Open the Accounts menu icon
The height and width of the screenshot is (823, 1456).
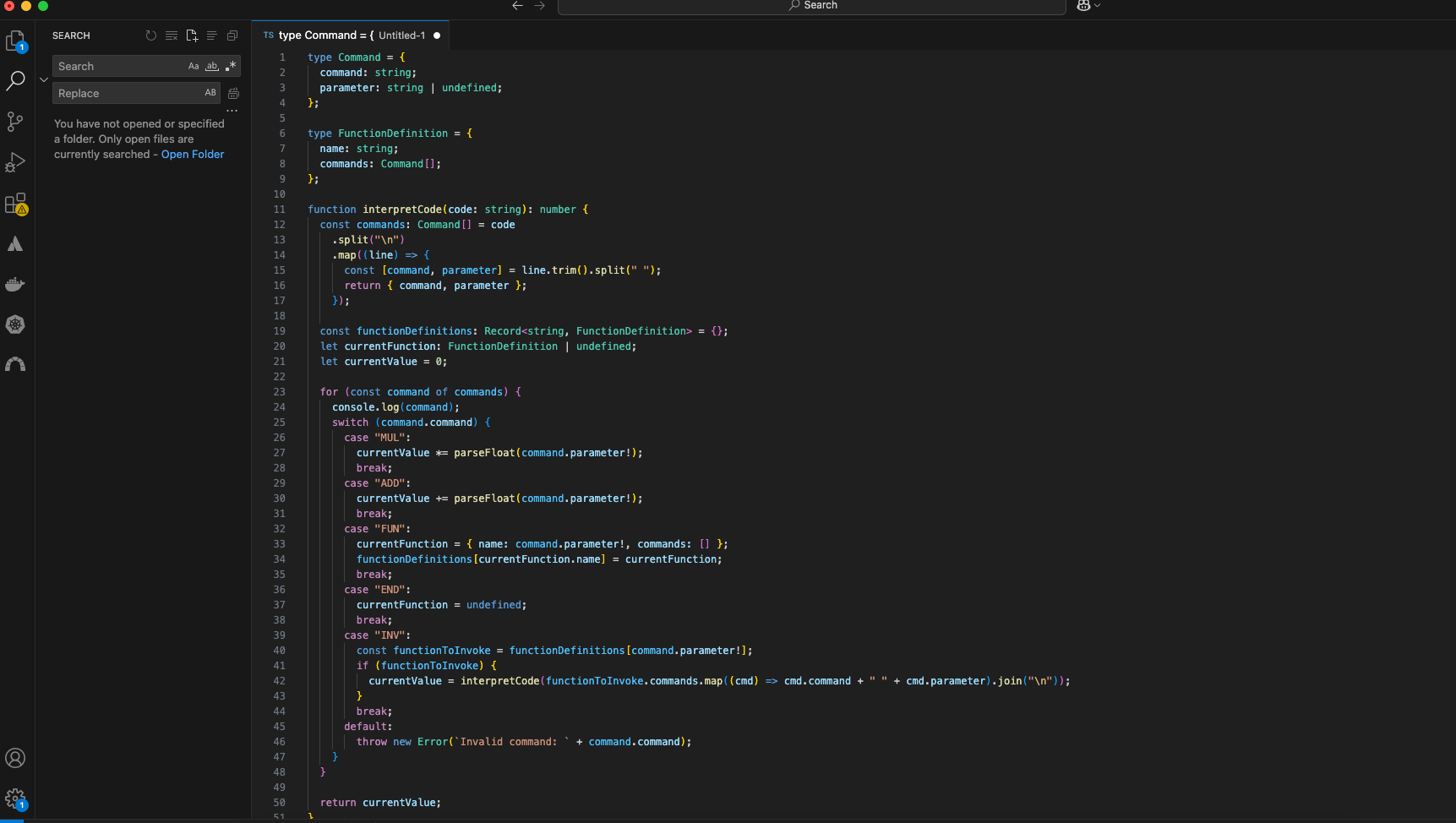16,758
